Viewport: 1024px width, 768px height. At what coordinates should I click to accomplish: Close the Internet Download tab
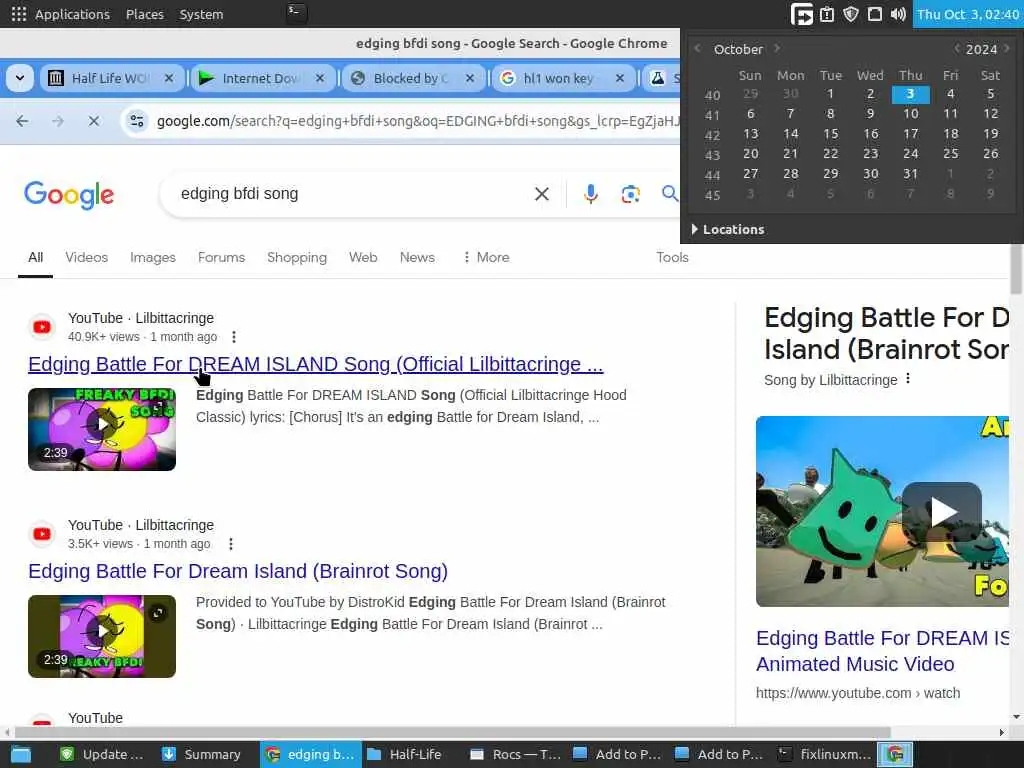click(x=320, y=78)
